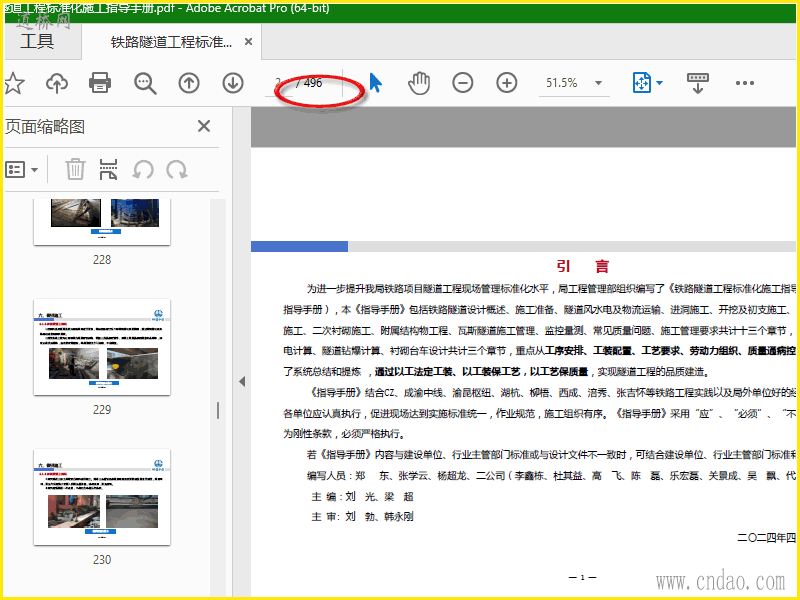The height and width of the screenshot is (600, 800).
Task: Rotate page counterclockwise
Action: 143,169
